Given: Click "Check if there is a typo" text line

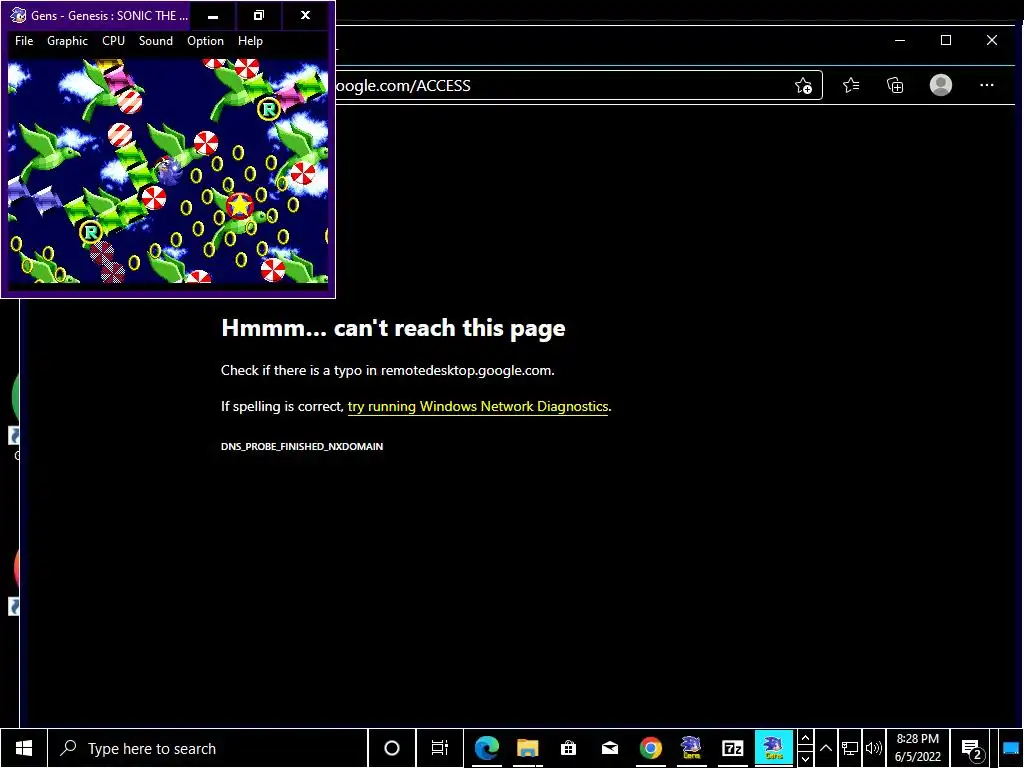Looking at the screenshot, I should 387,370.
